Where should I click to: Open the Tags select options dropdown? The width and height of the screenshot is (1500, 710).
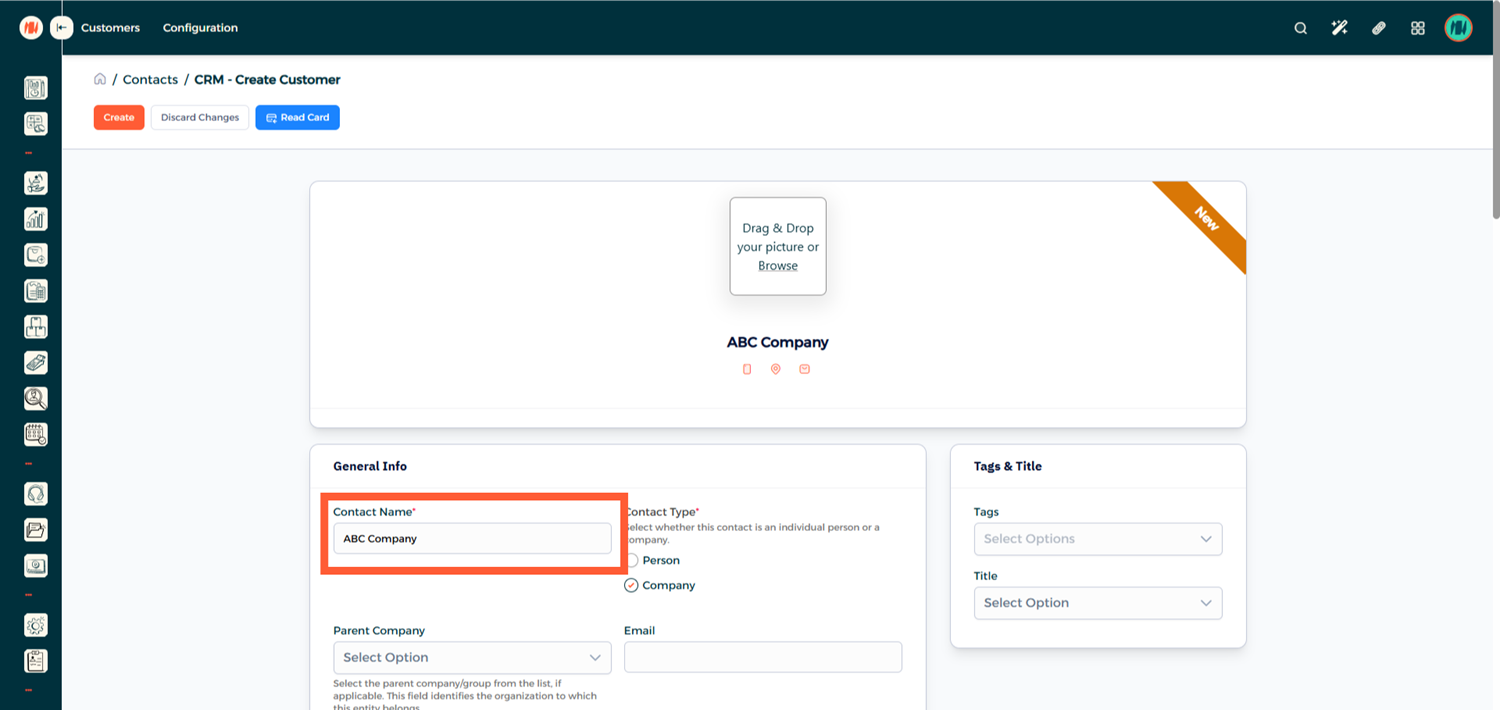click(x=1097, y=539)
